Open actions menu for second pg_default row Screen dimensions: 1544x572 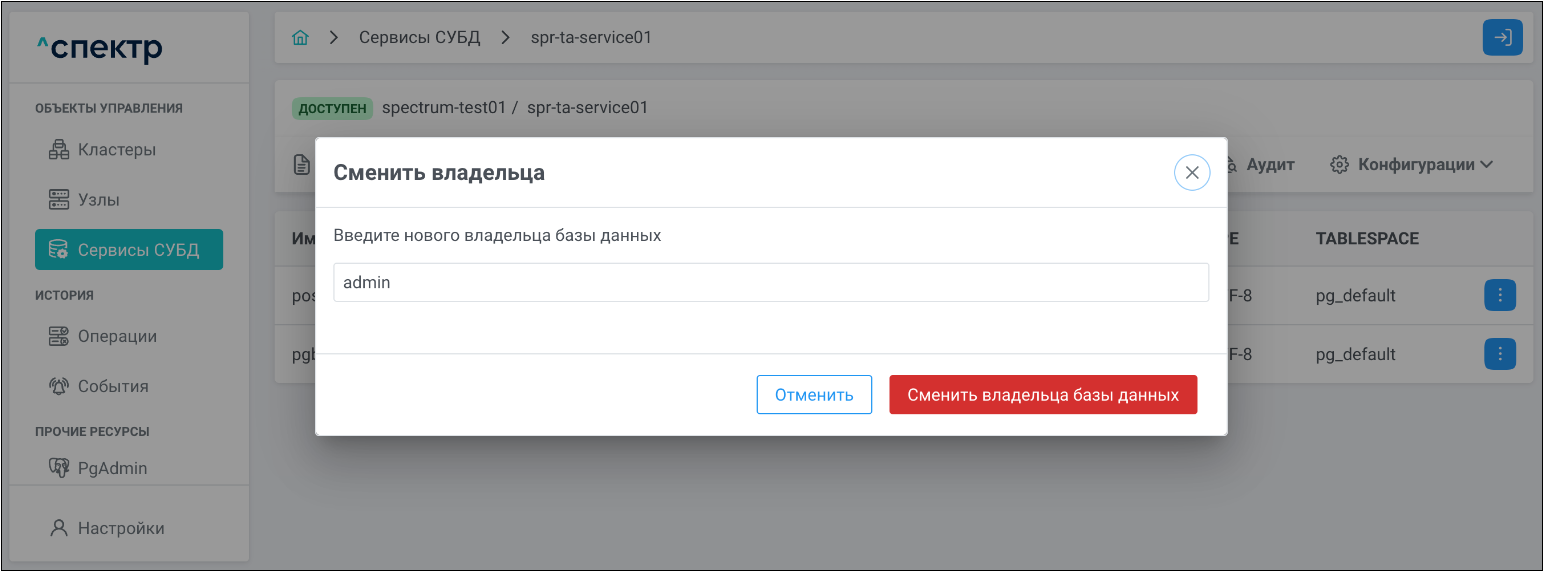click(1500, 354)
